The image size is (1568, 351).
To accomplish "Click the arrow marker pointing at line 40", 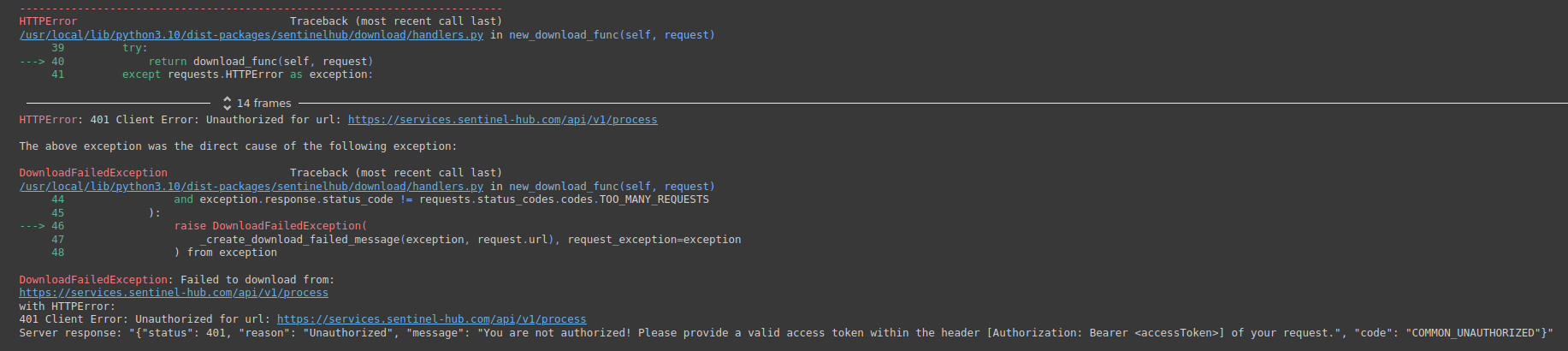I will tap(32, 62).
